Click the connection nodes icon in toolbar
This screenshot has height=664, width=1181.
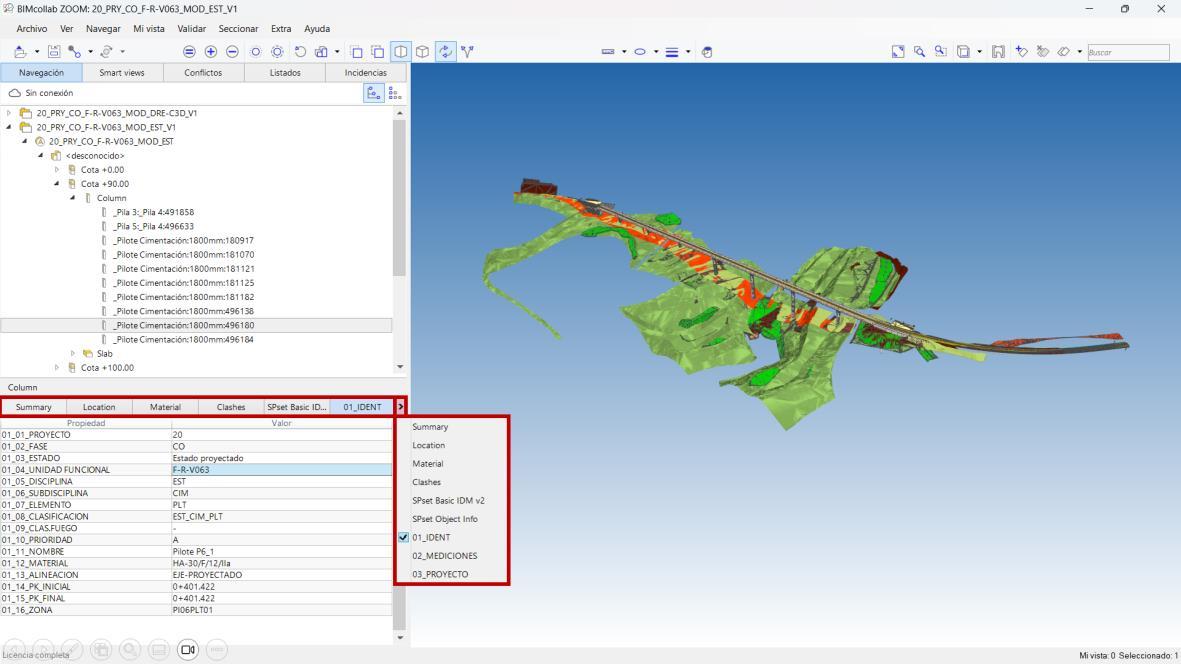(x=74, y=52)
